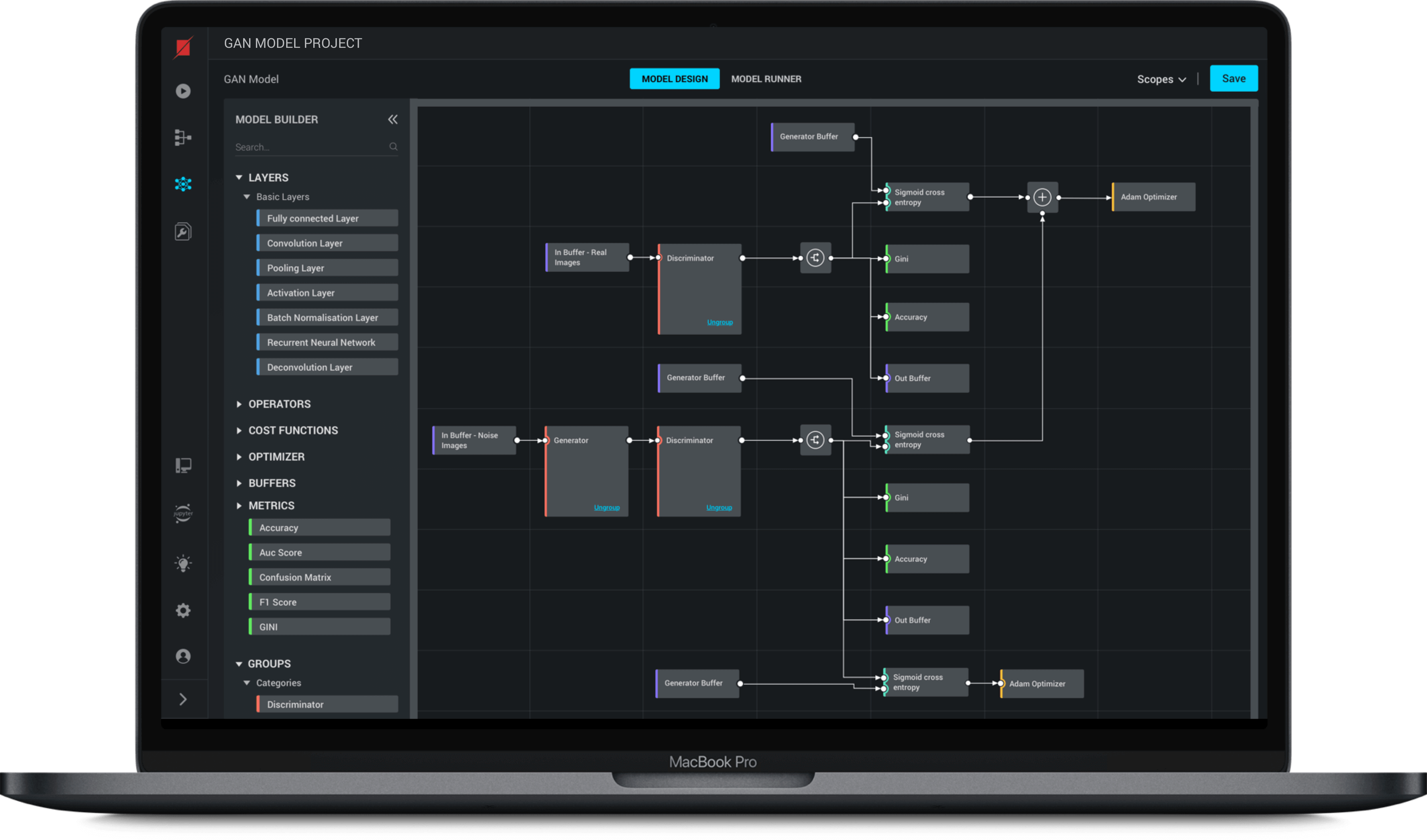Select the neural network model icon
This screenshot has height=840, width=1427.
pos(183,184)
